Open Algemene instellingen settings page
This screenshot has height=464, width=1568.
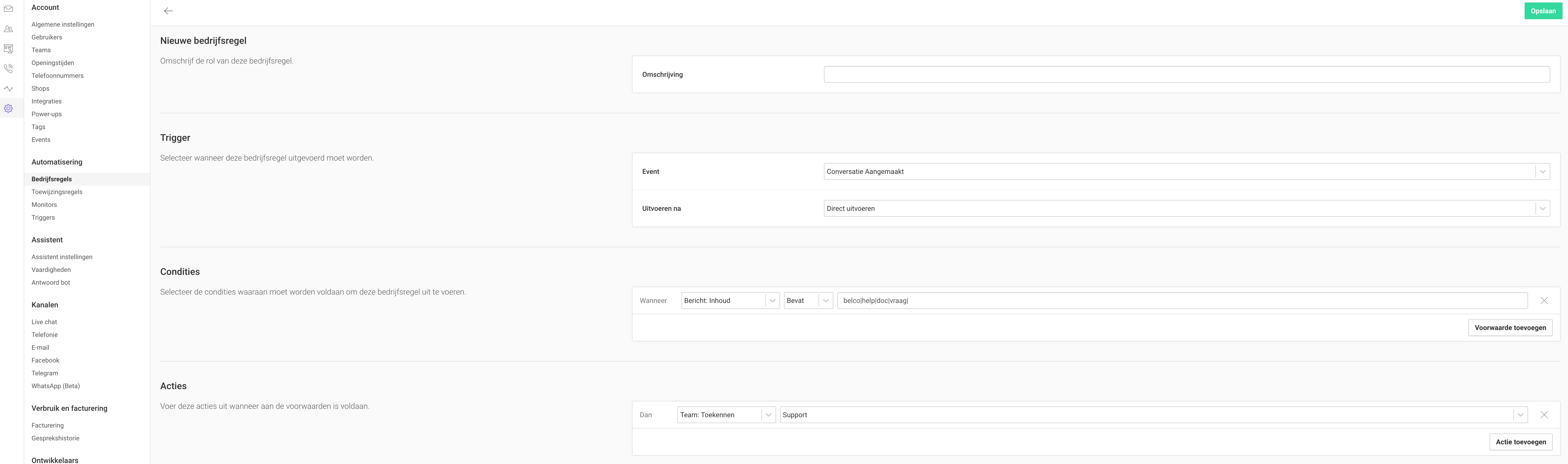[63, 24]
